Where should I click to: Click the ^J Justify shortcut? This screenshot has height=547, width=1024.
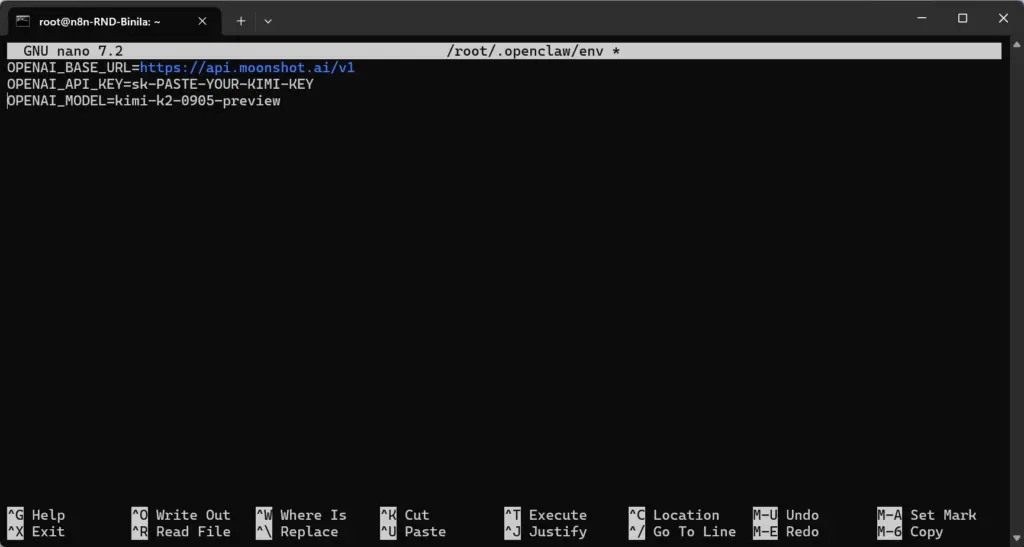pyautogui.click(x=545, y=531)
